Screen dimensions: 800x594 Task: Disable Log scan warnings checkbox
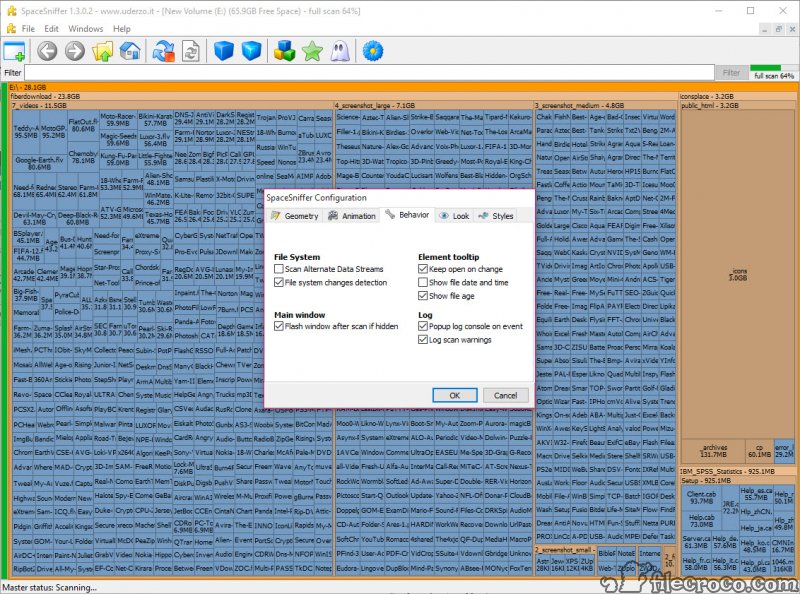pyautogui.click(x=422, y=339)
